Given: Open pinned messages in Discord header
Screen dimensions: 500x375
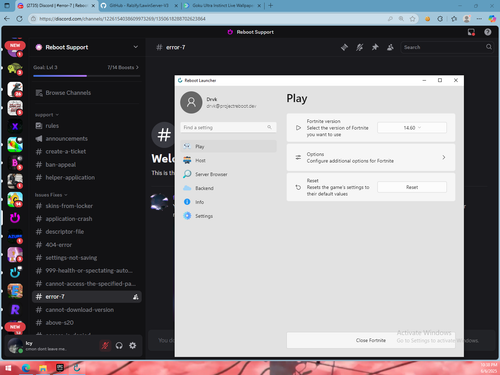Looking at the screenshot, I should tap(375, 47).
